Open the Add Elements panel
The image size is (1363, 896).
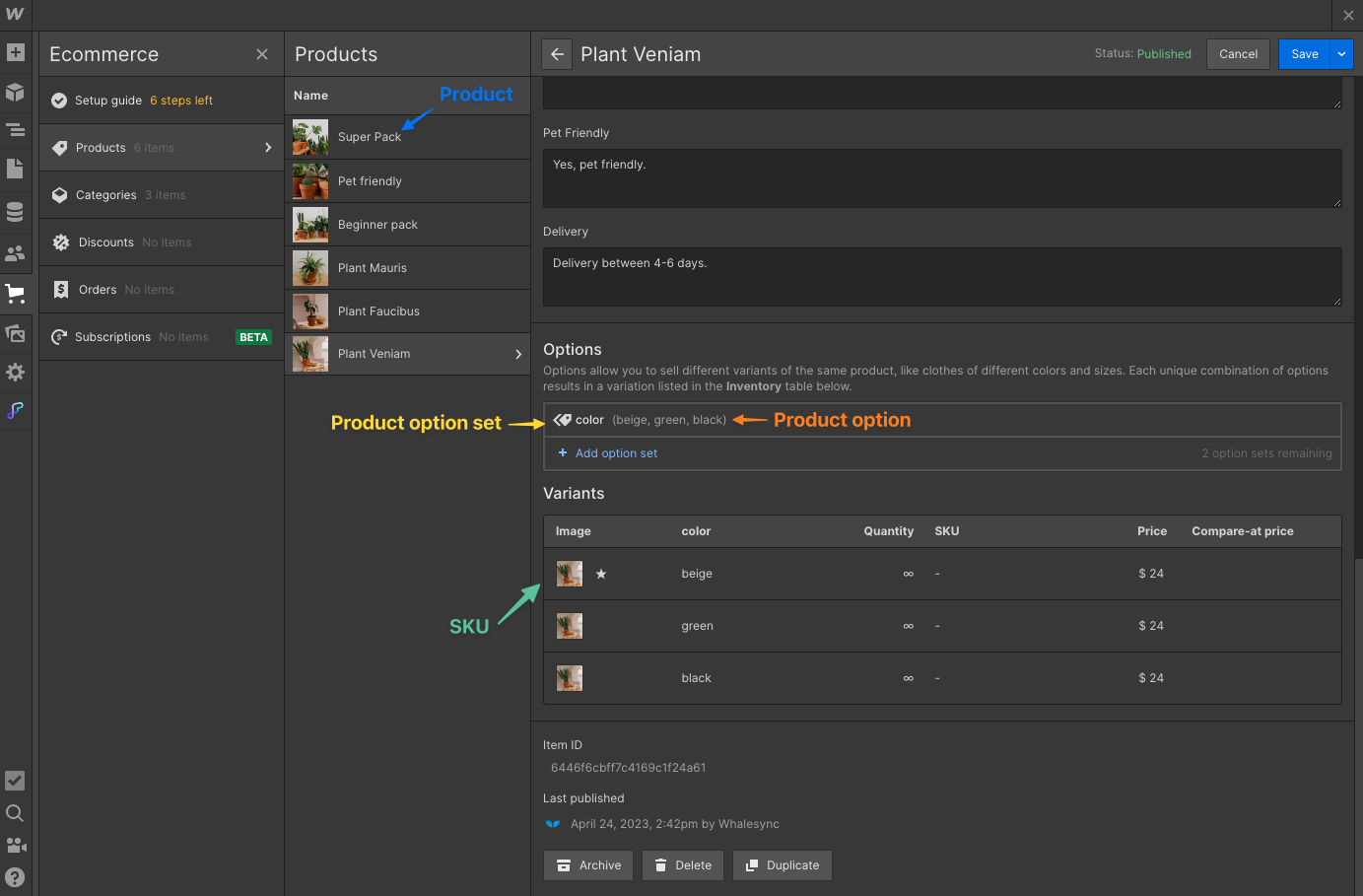point(15,52)
